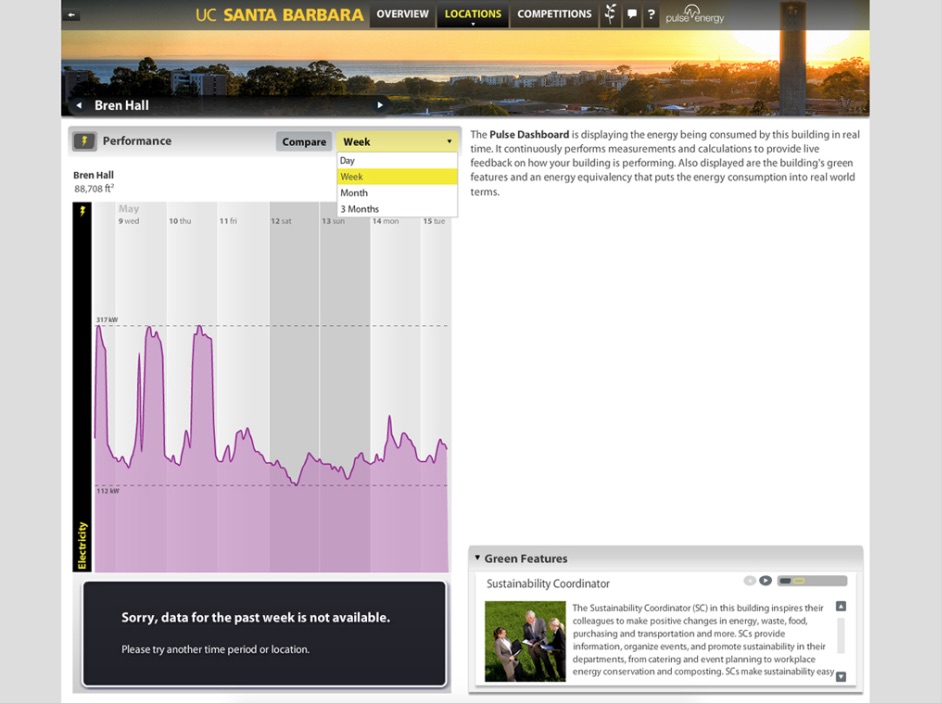Open the Locations tab

[x=473, y=14]
